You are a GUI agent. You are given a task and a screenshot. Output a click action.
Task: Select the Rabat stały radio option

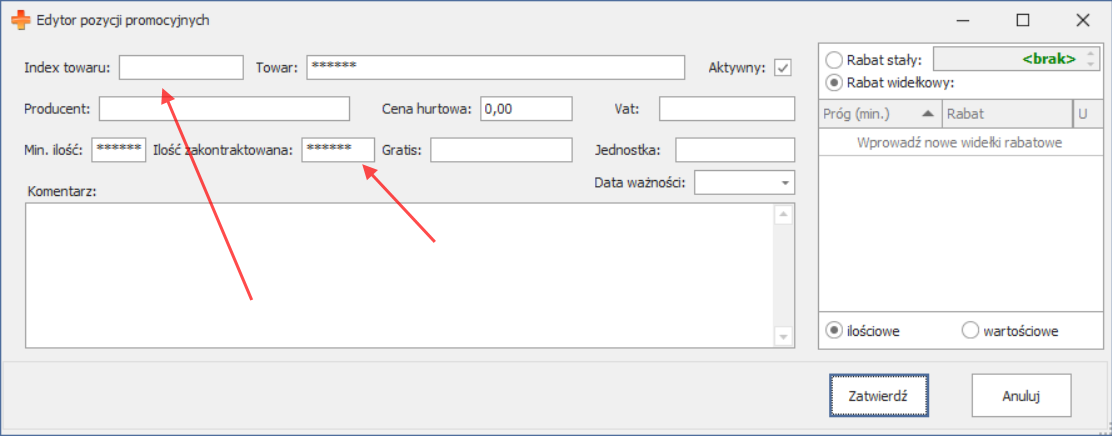point(833,59)
